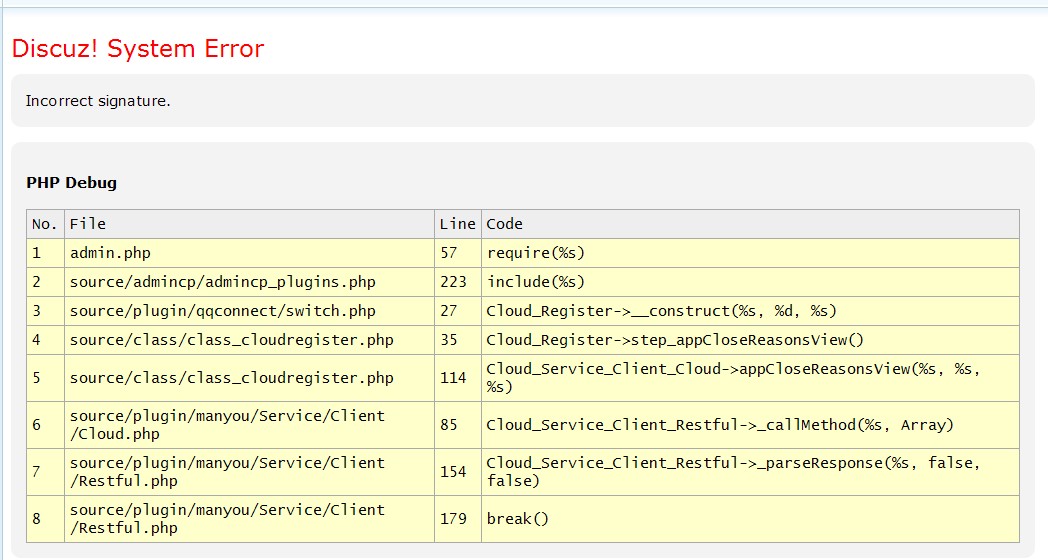Select the require(%s) code cell

pyautogui.click(x=536, y=253)
